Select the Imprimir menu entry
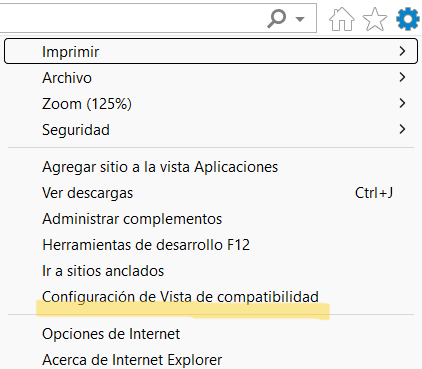Viewport: 422px width, 369px height. tap(211, 51)
